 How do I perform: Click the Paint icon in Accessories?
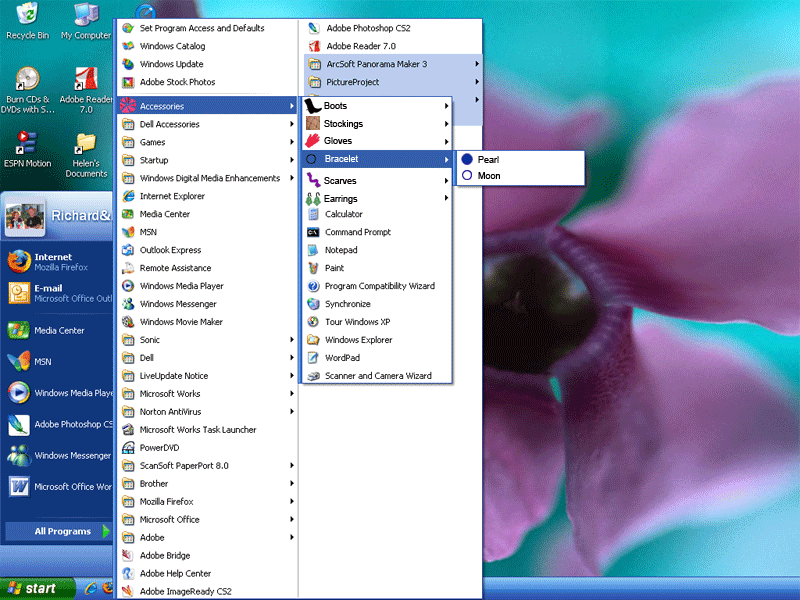(313, 268)
